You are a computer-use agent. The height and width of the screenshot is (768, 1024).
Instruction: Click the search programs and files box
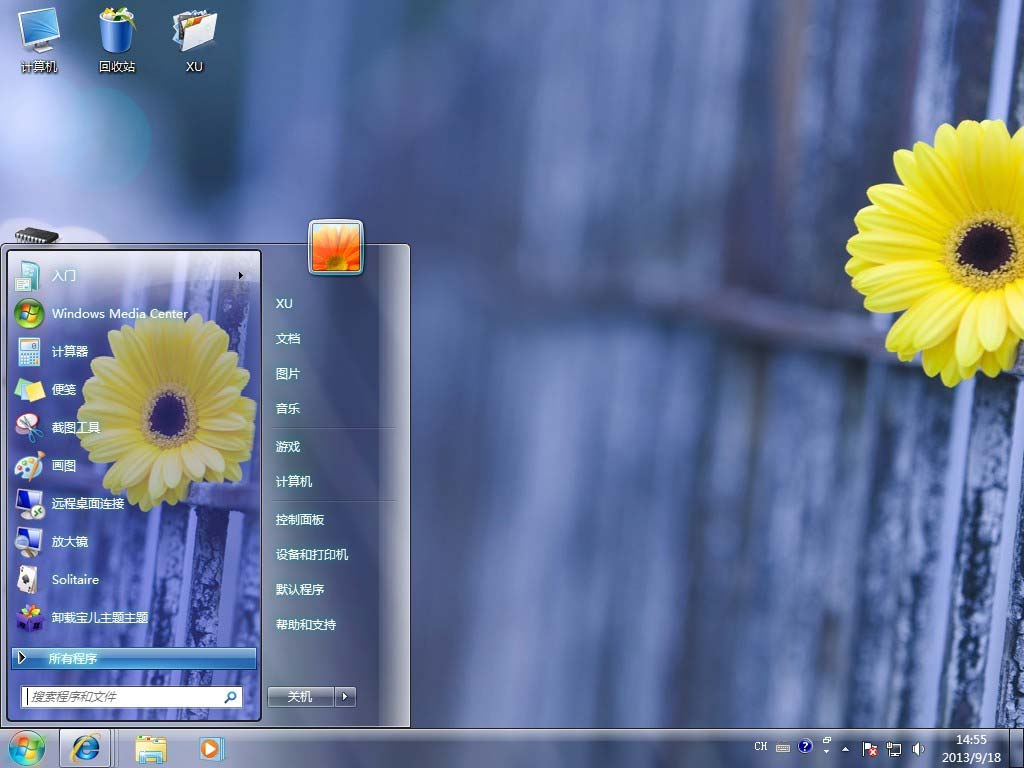click(x=123, y=696)
